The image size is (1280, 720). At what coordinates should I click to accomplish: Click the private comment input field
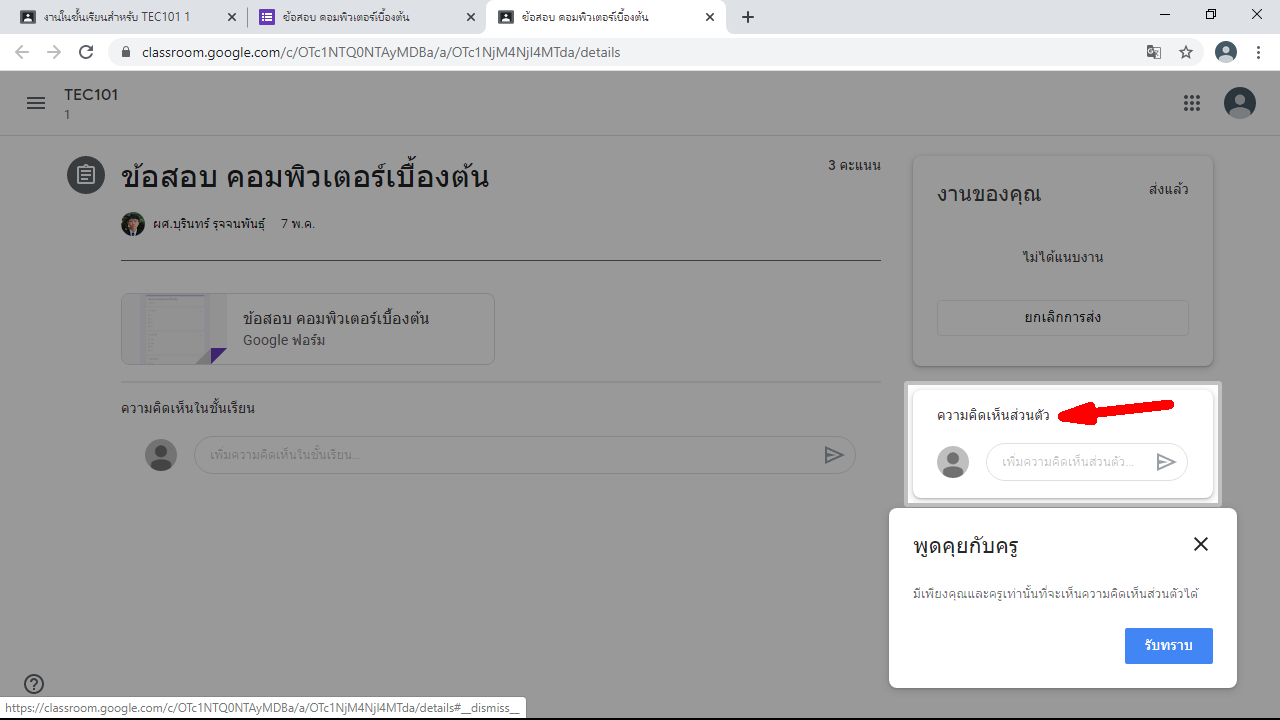coord(1068,462)
